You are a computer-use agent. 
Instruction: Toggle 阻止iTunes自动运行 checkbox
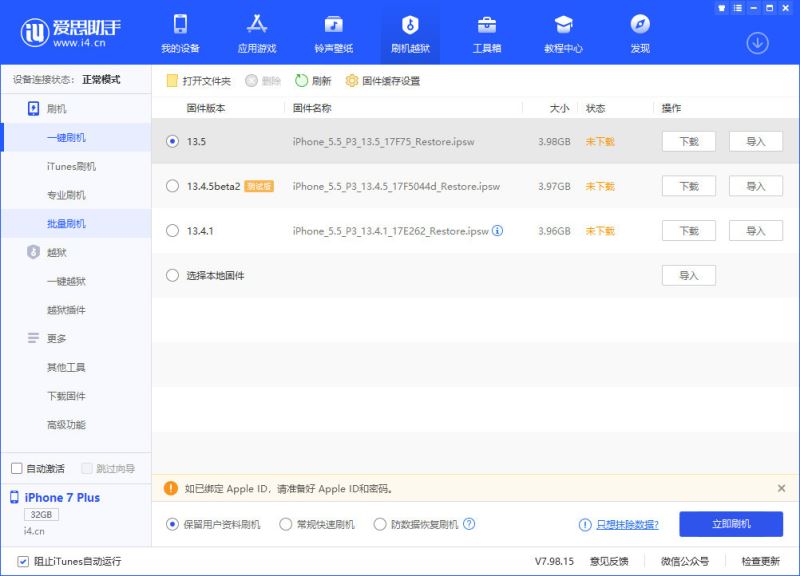point(23,561)
